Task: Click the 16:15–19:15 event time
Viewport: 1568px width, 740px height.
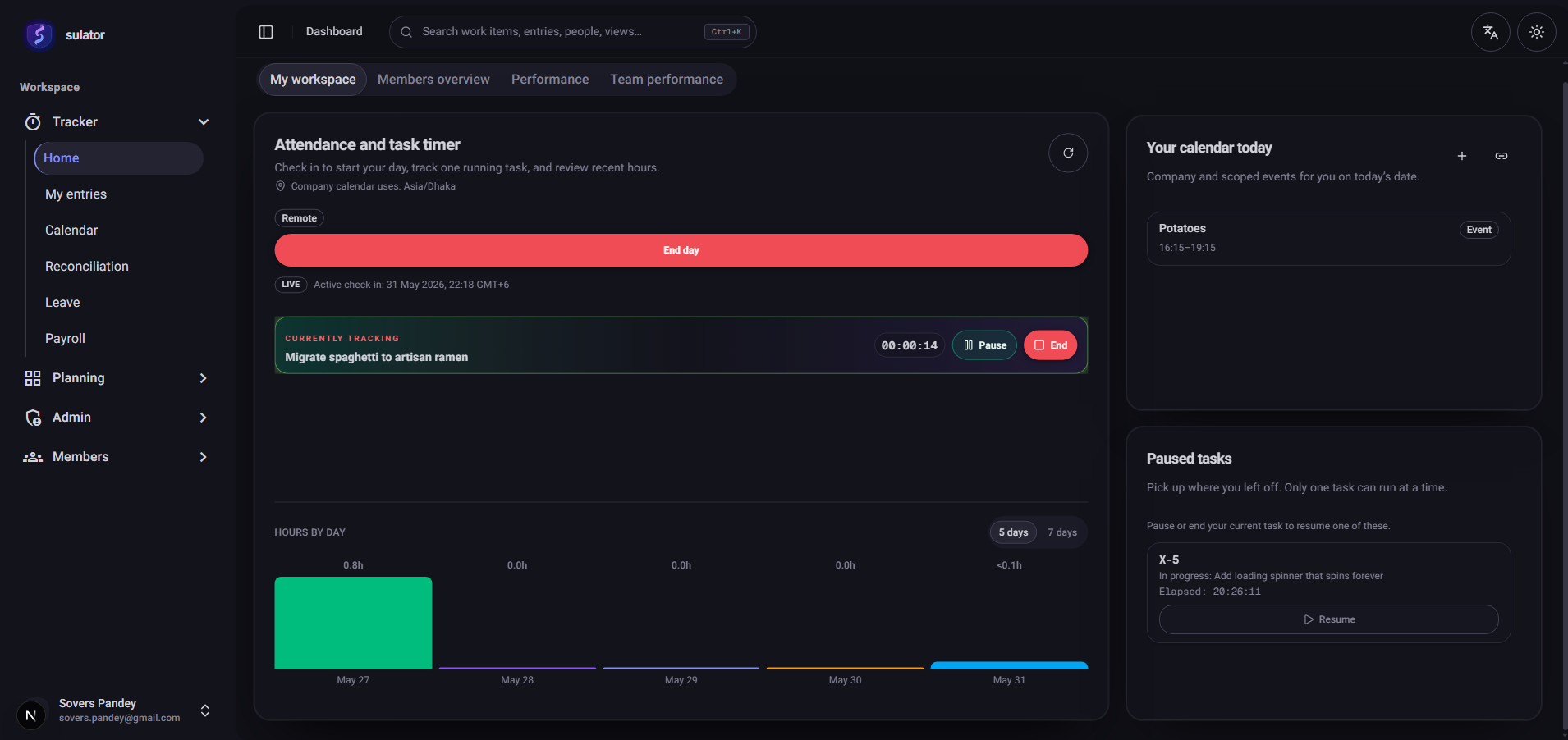Action: click(1187, 248)
